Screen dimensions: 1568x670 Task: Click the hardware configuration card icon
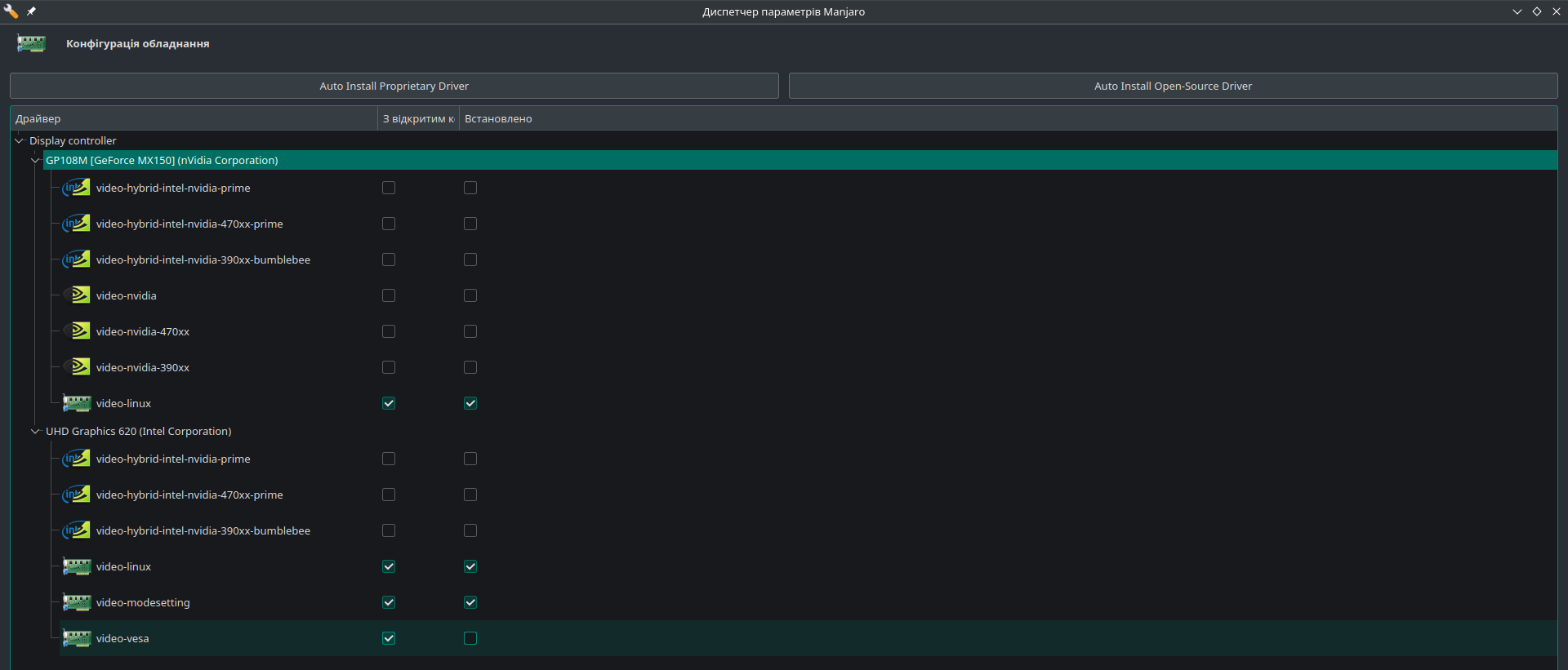[31, 43]
